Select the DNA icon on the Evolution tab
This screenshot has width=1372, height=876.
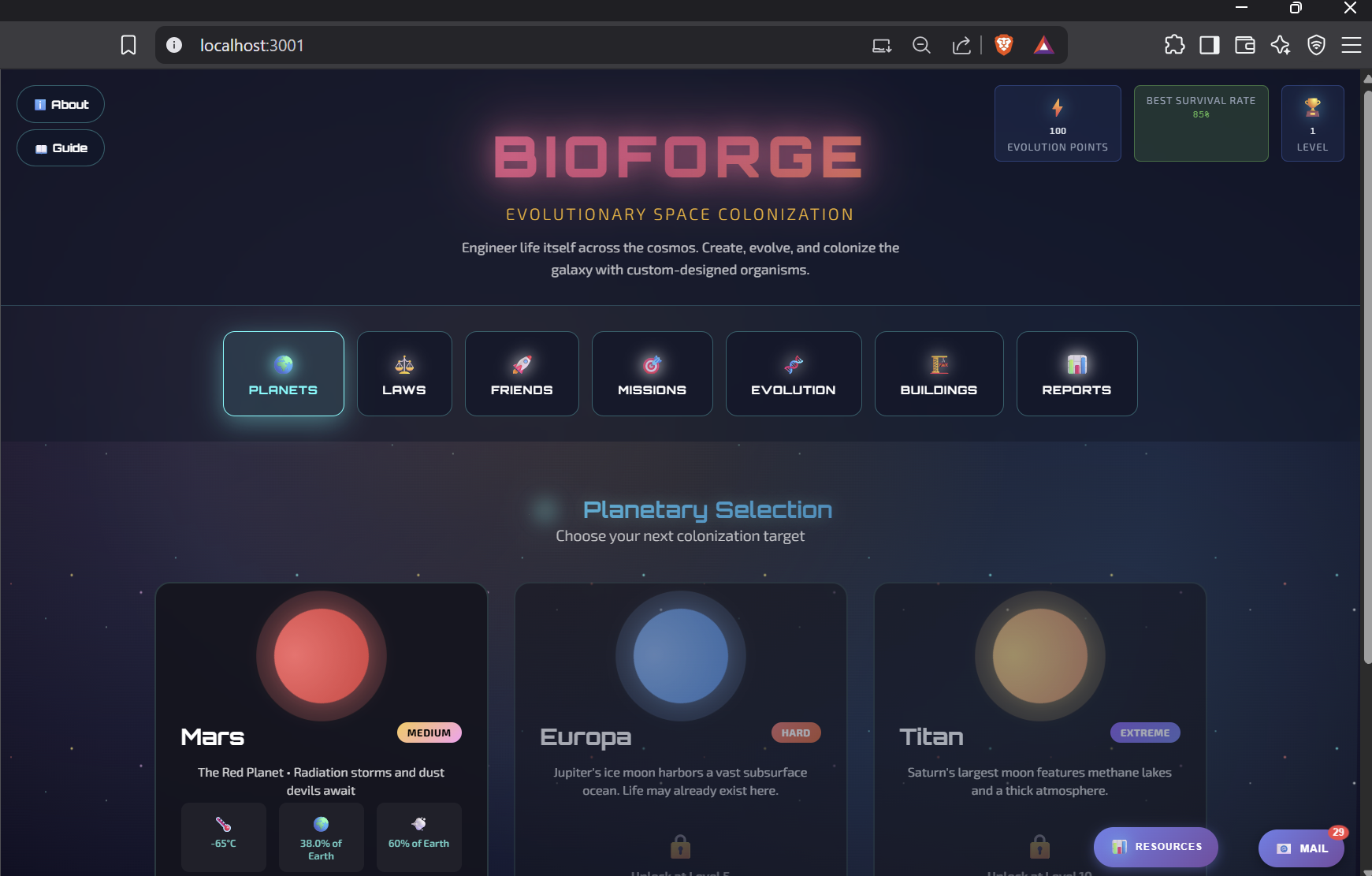[x=793, y=364]
